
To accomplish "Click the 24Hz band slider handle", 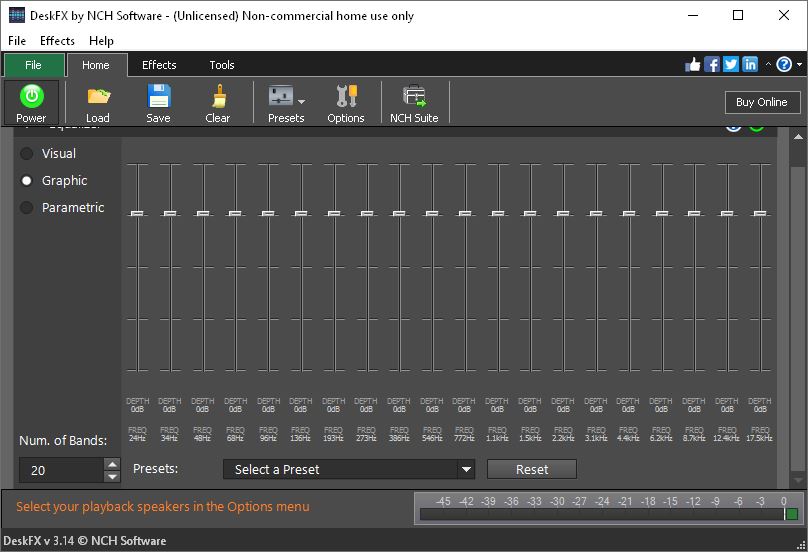I will point(137,213).
